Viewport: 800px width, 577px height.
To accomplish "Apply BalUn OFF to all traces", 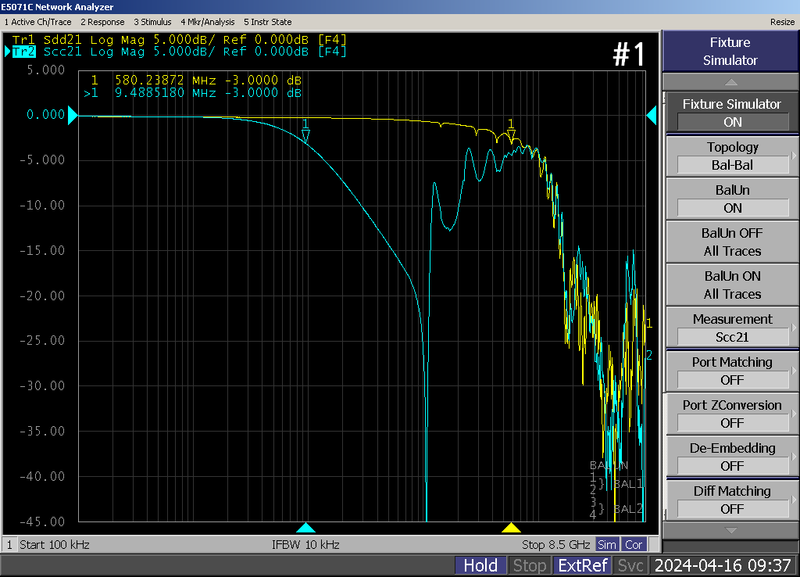I will tap(732, 242).
